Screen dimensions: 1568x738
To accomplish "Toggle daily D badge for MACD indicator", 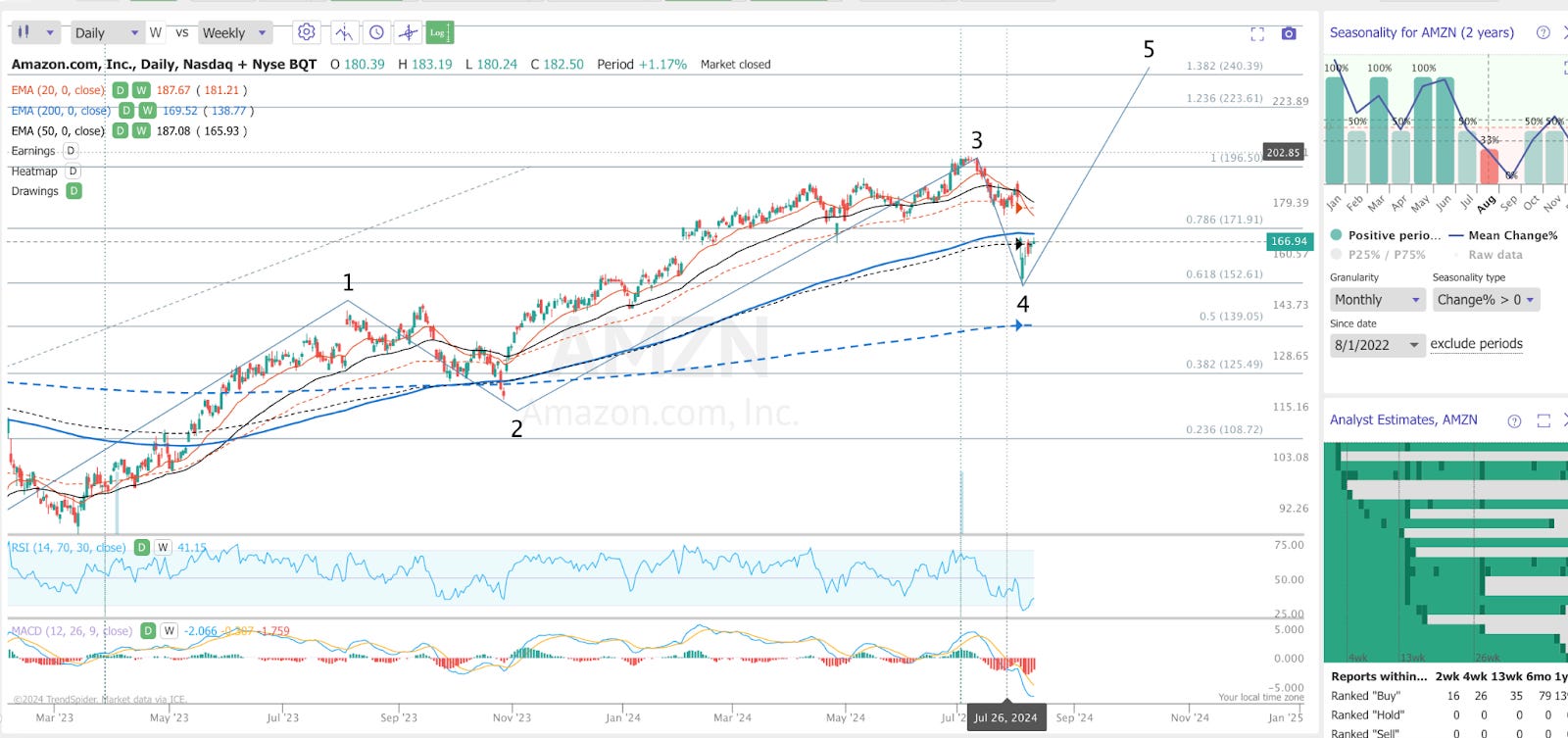I will [x=148, y=631].
